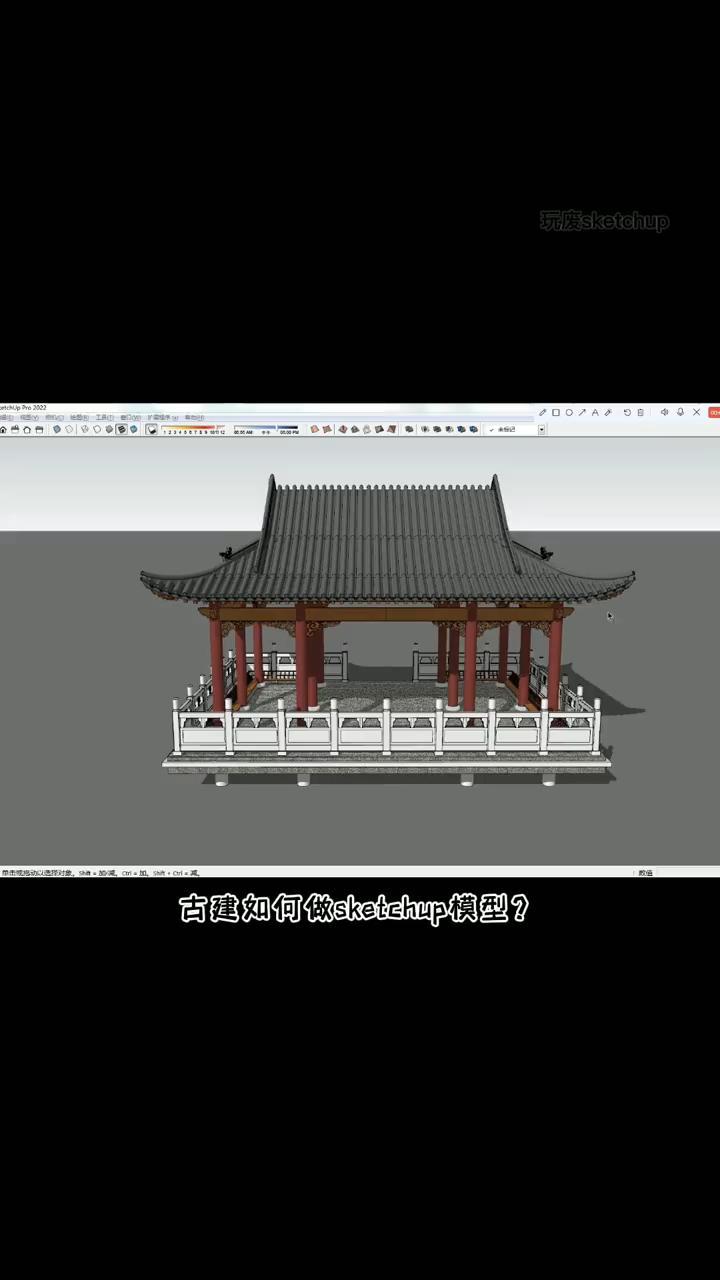This screenshot has width=720, height=1280.
Task: Activate the text annotation tool
Action: coord(595,412)
